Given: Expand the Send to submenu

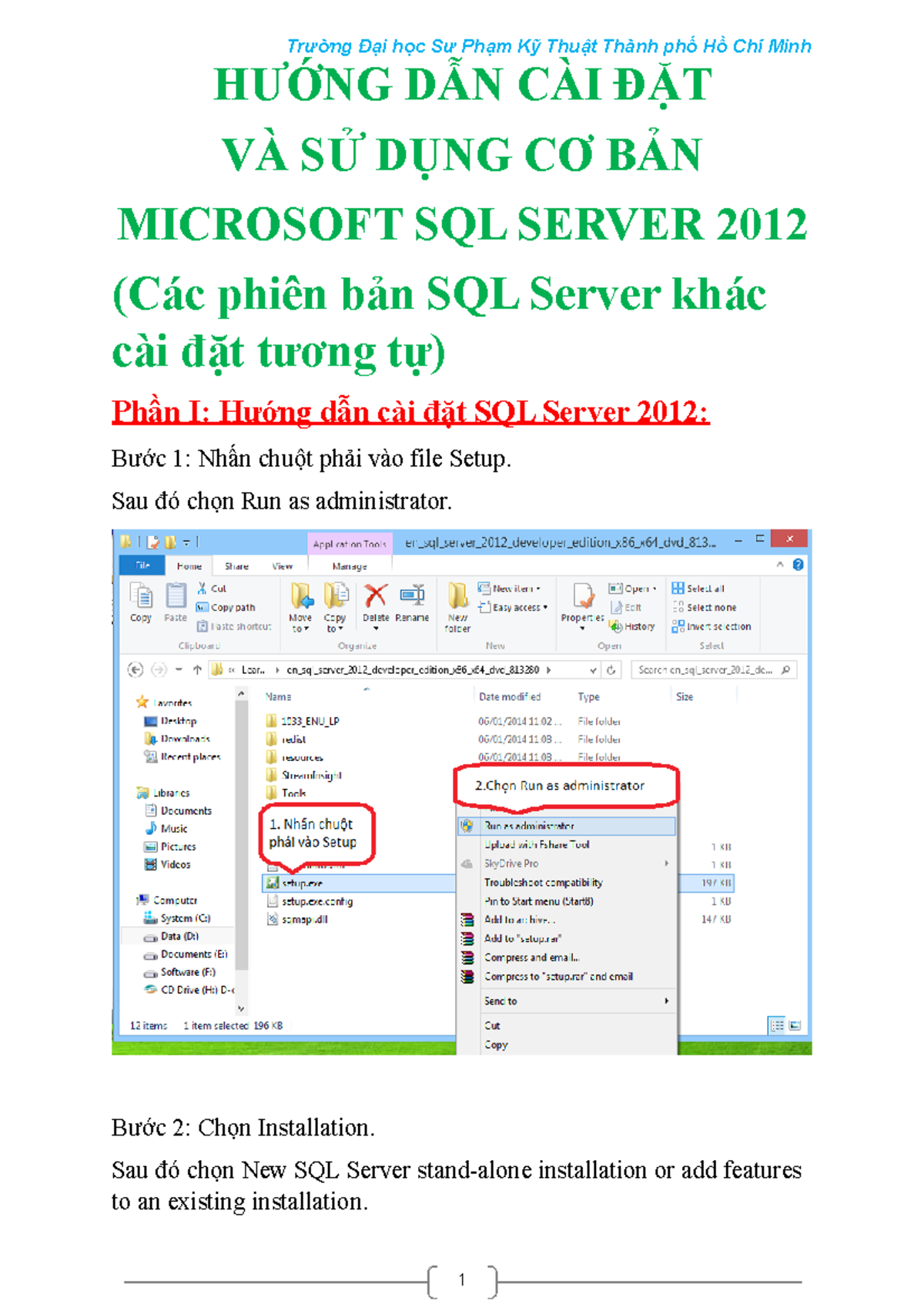Looking at the screenshot, I should 667,1001.
